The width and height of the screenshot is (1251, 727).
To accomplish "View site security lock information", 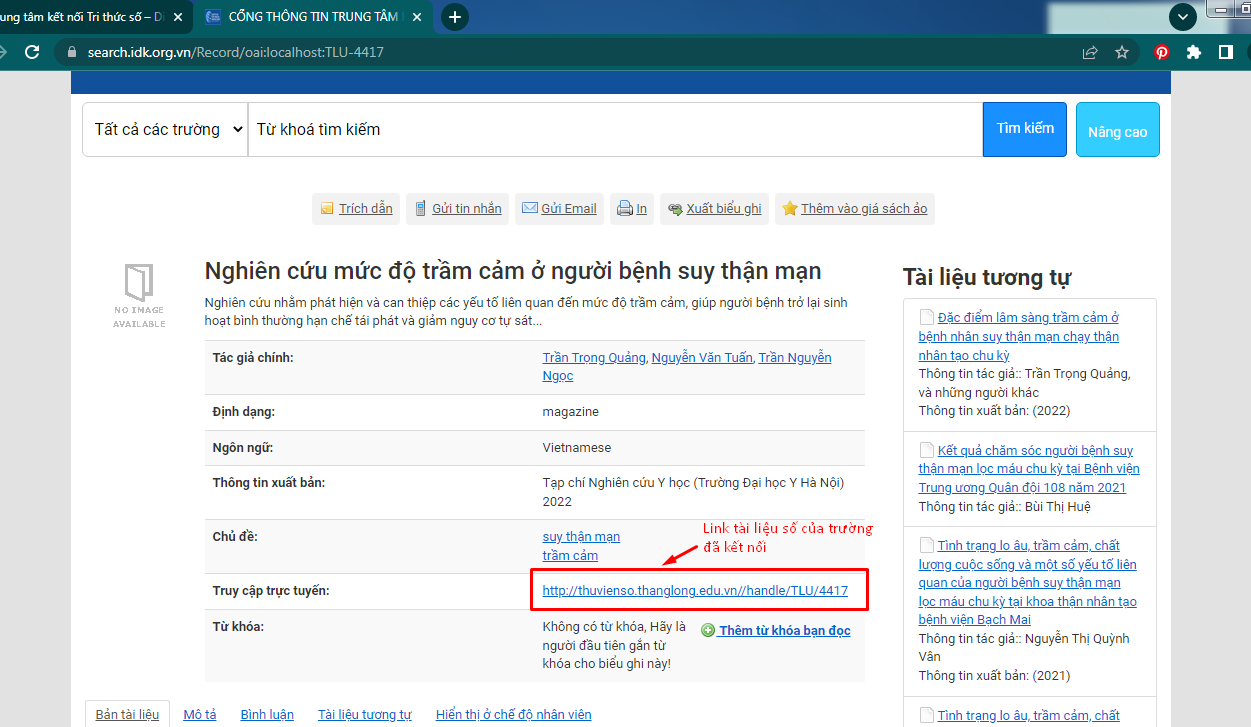I will 70,52.
